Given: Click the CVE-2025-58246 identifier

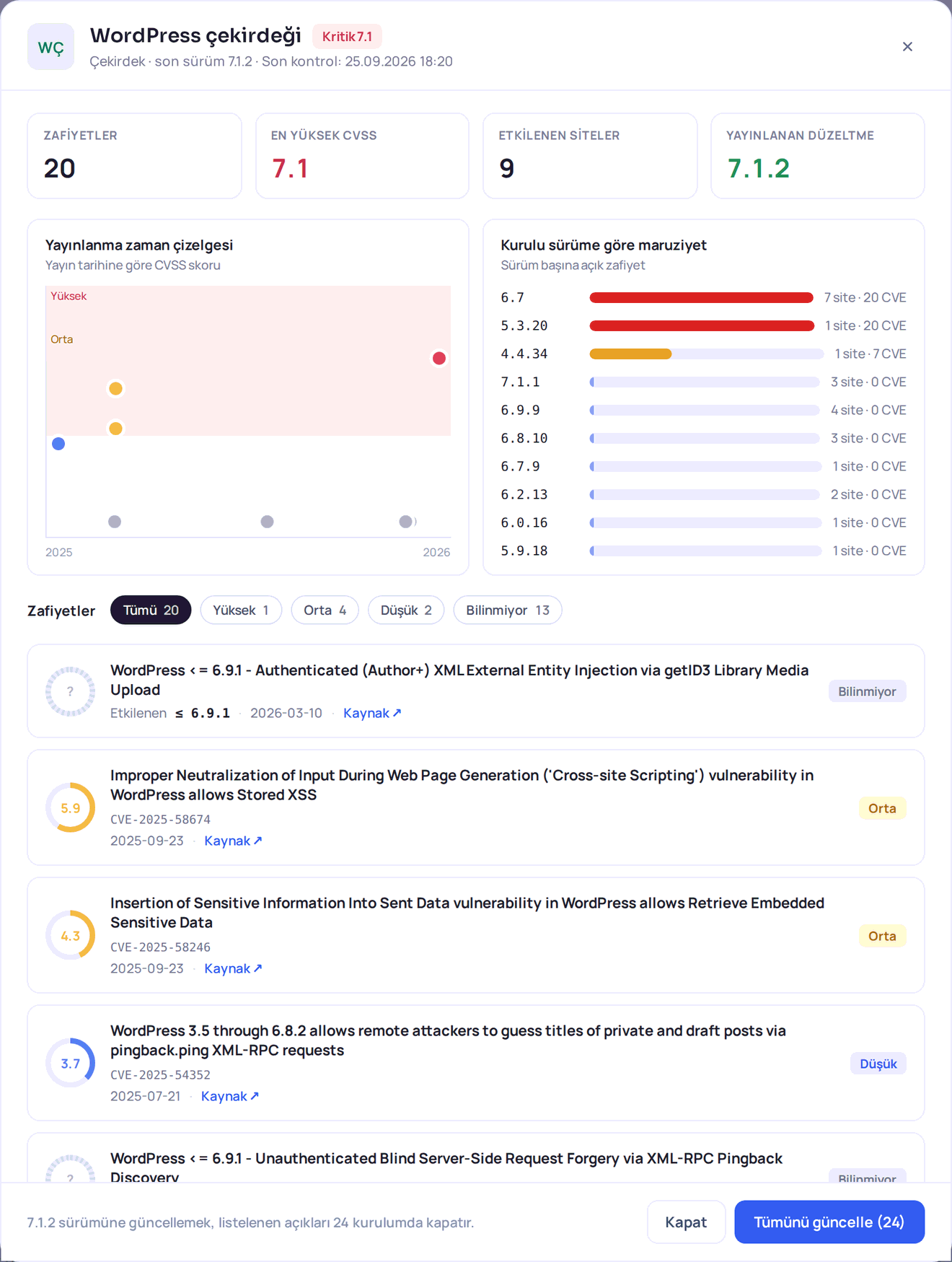Looking at the screenshot, I should pyautogui.click(x=160, y=947).
